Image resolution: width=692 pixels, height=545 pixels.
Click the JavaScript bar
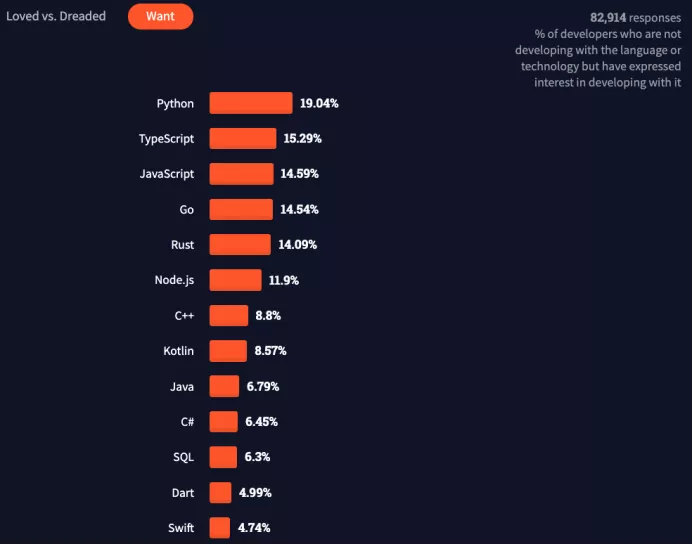coord(241,174)
